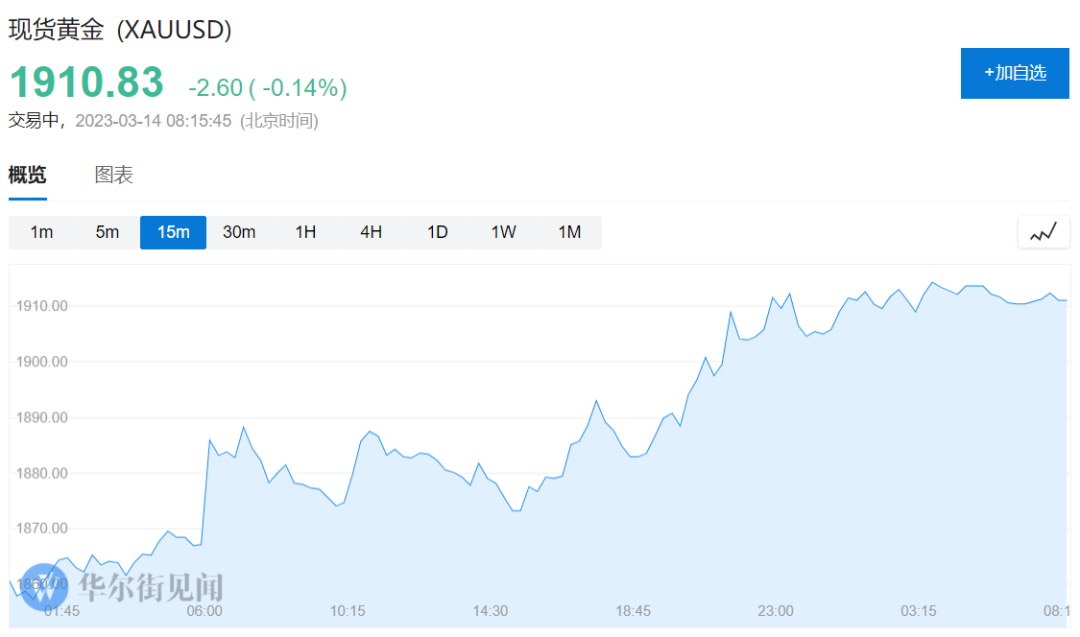This screenshot has height=637, width=1080.
Task: Choose the 15m timeframe
Action: click(173, 232)
